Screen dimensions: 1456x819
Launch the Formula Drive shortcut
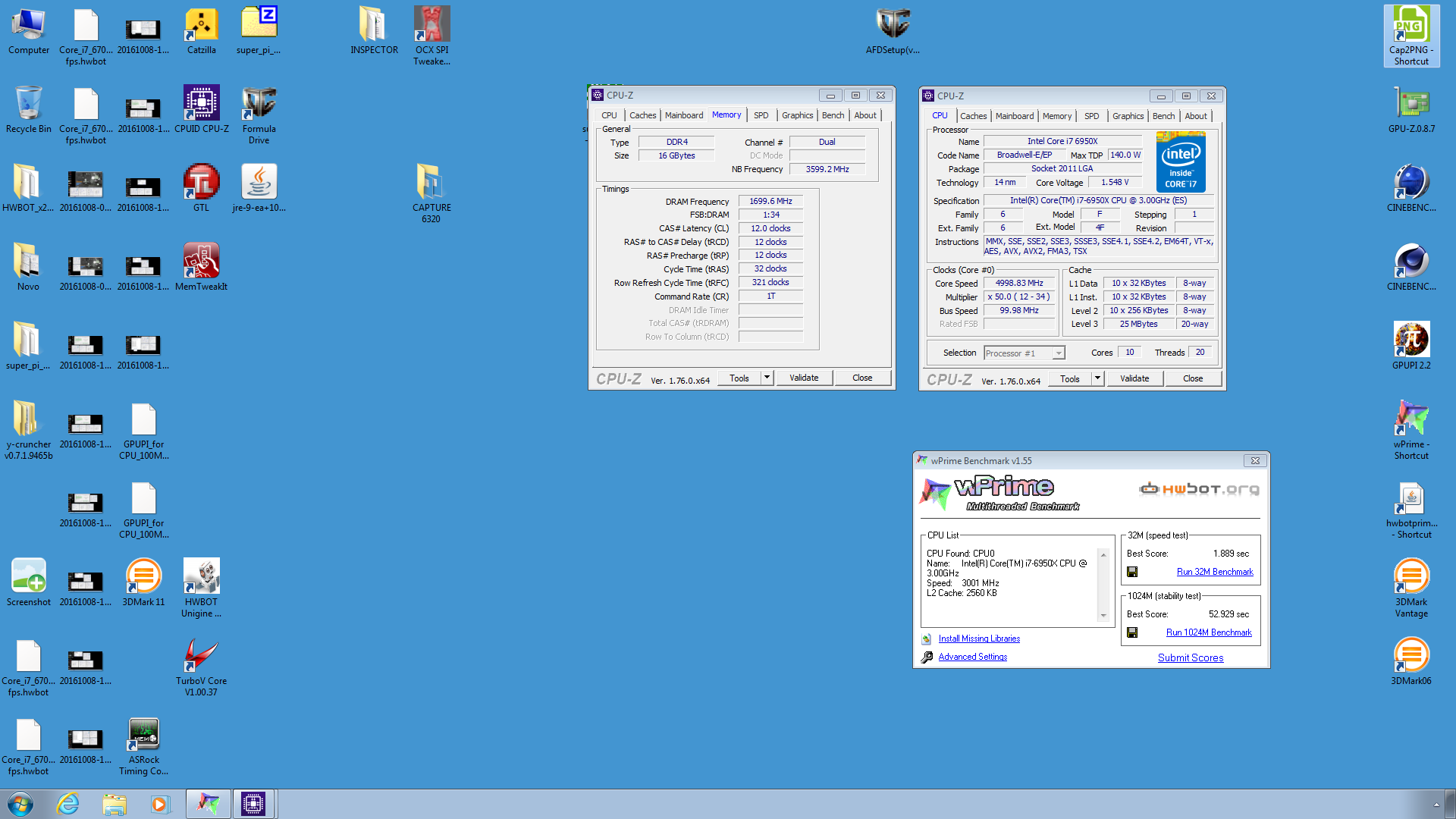(259, 115)
